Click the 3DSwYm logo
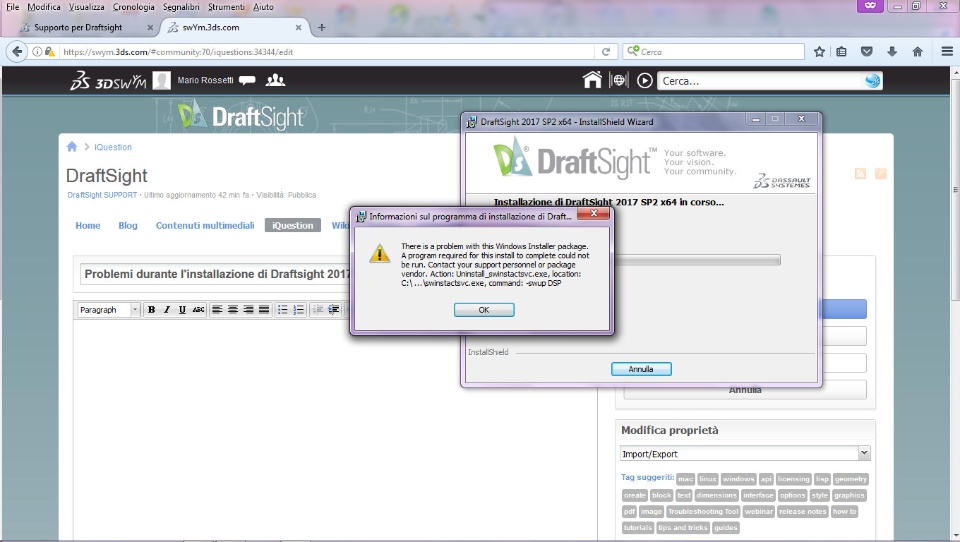The height and width of the screenshot is (542, 960). click(108, 80)
